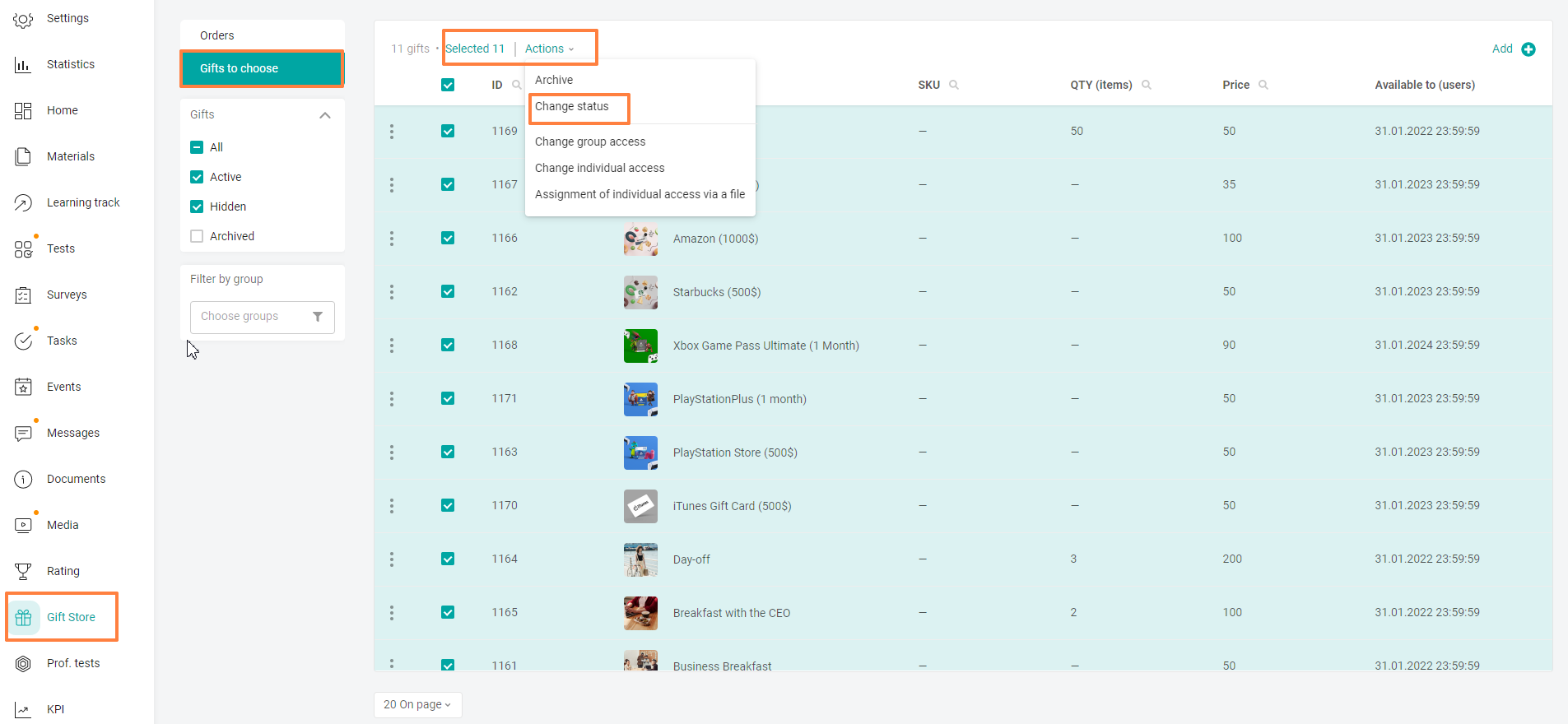
Task: Click the Messages chat icon
Action: tap(23, 434)
